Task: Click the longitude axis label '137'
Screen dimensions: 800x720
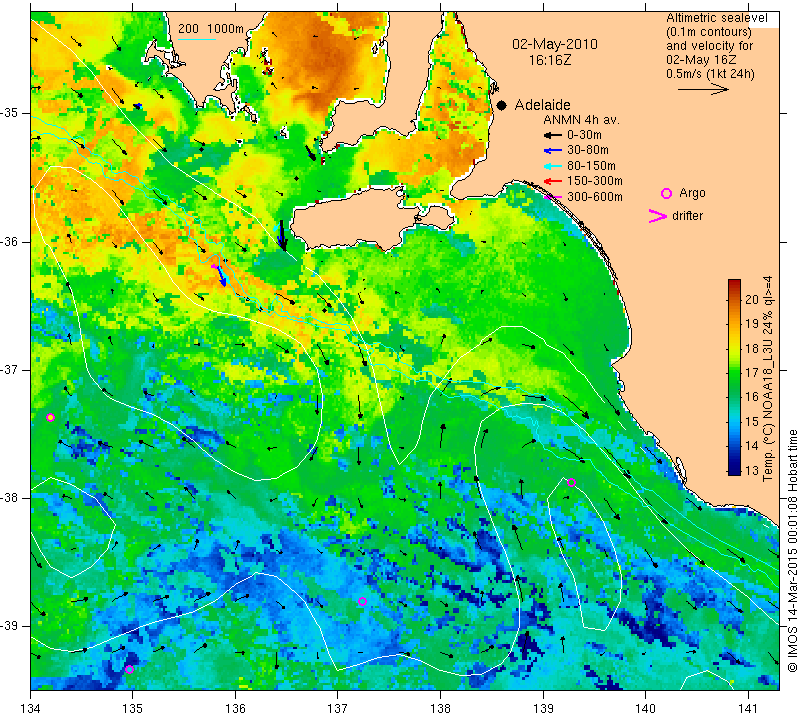Action: pyautogui.click(x=337, y=709)
